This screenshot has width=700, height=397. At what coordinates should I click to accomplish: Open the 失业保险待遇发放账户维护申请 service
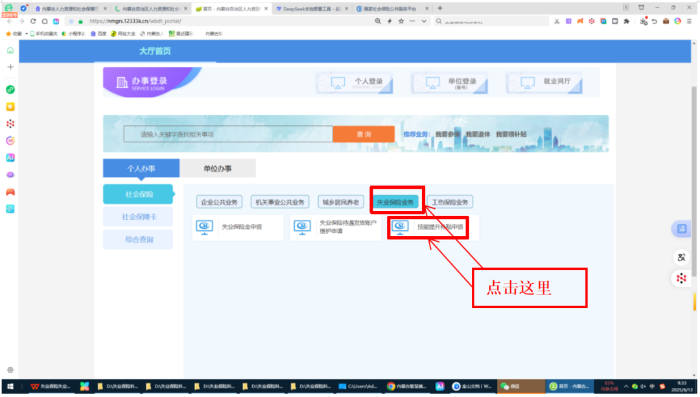point(336,227)
